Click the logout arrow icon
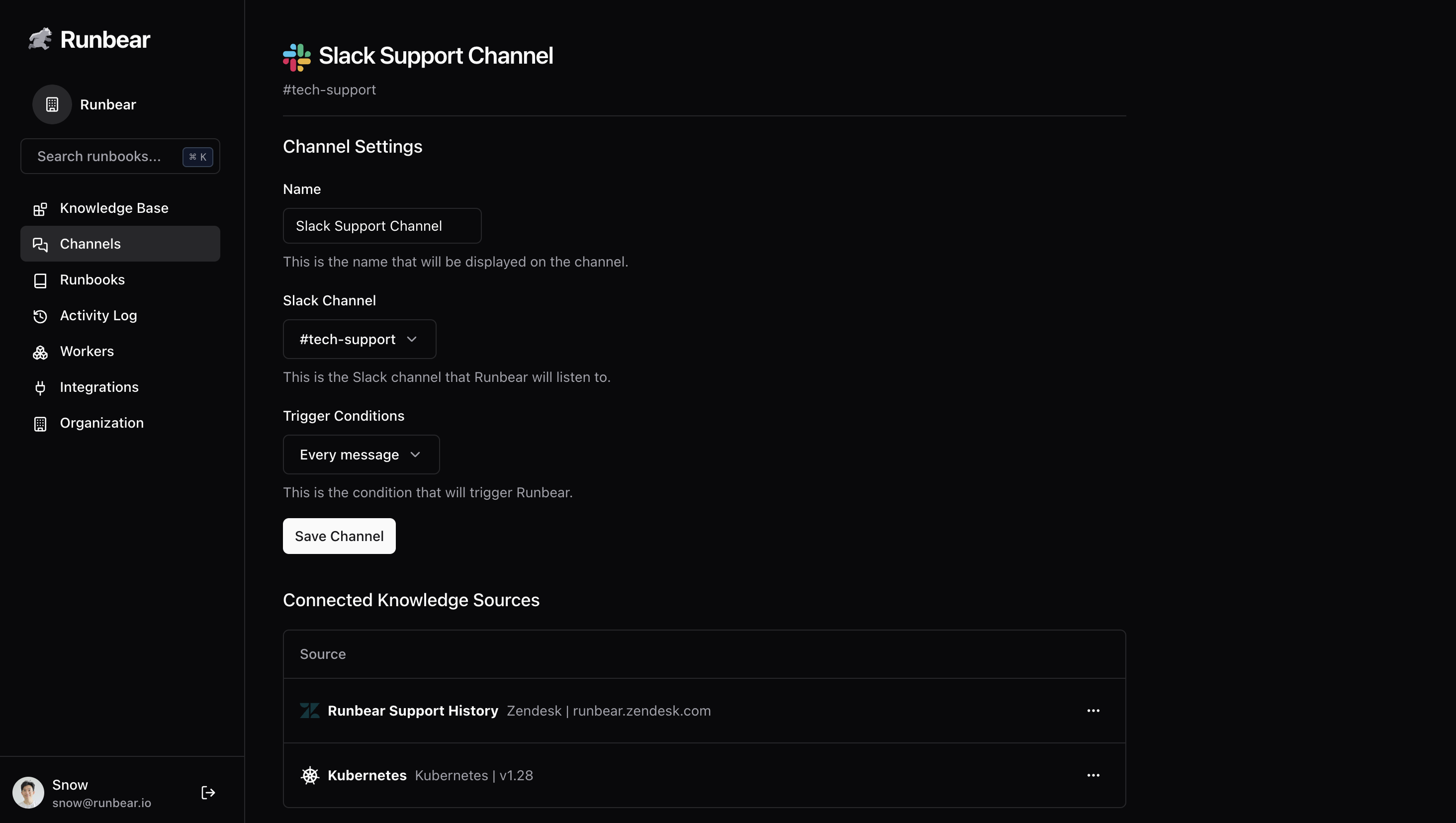 pos(208,793)
